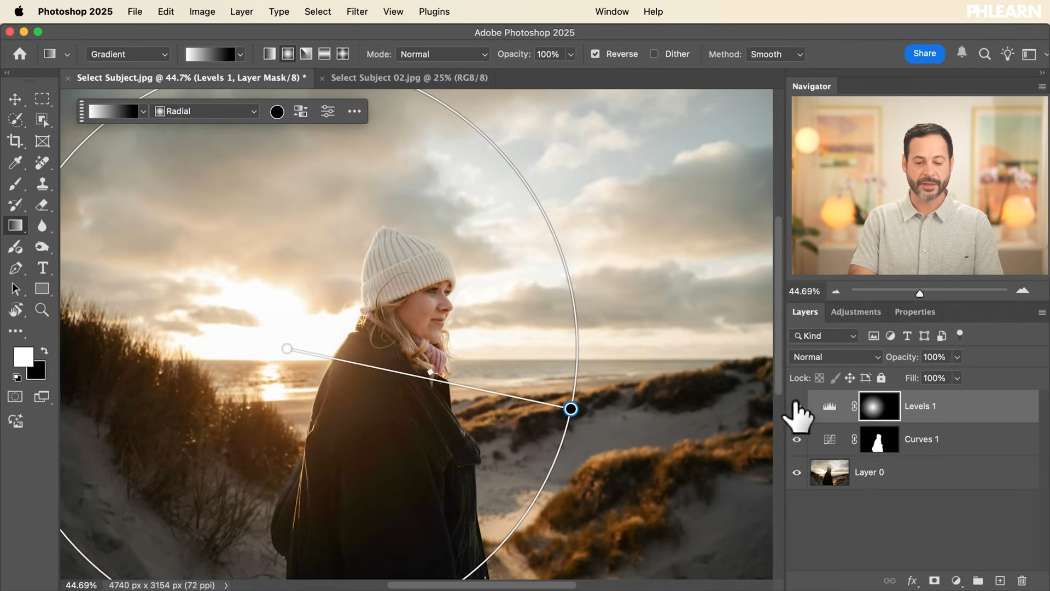Switch to the Properties tab
1050x591 pixels.
(915, 312)
